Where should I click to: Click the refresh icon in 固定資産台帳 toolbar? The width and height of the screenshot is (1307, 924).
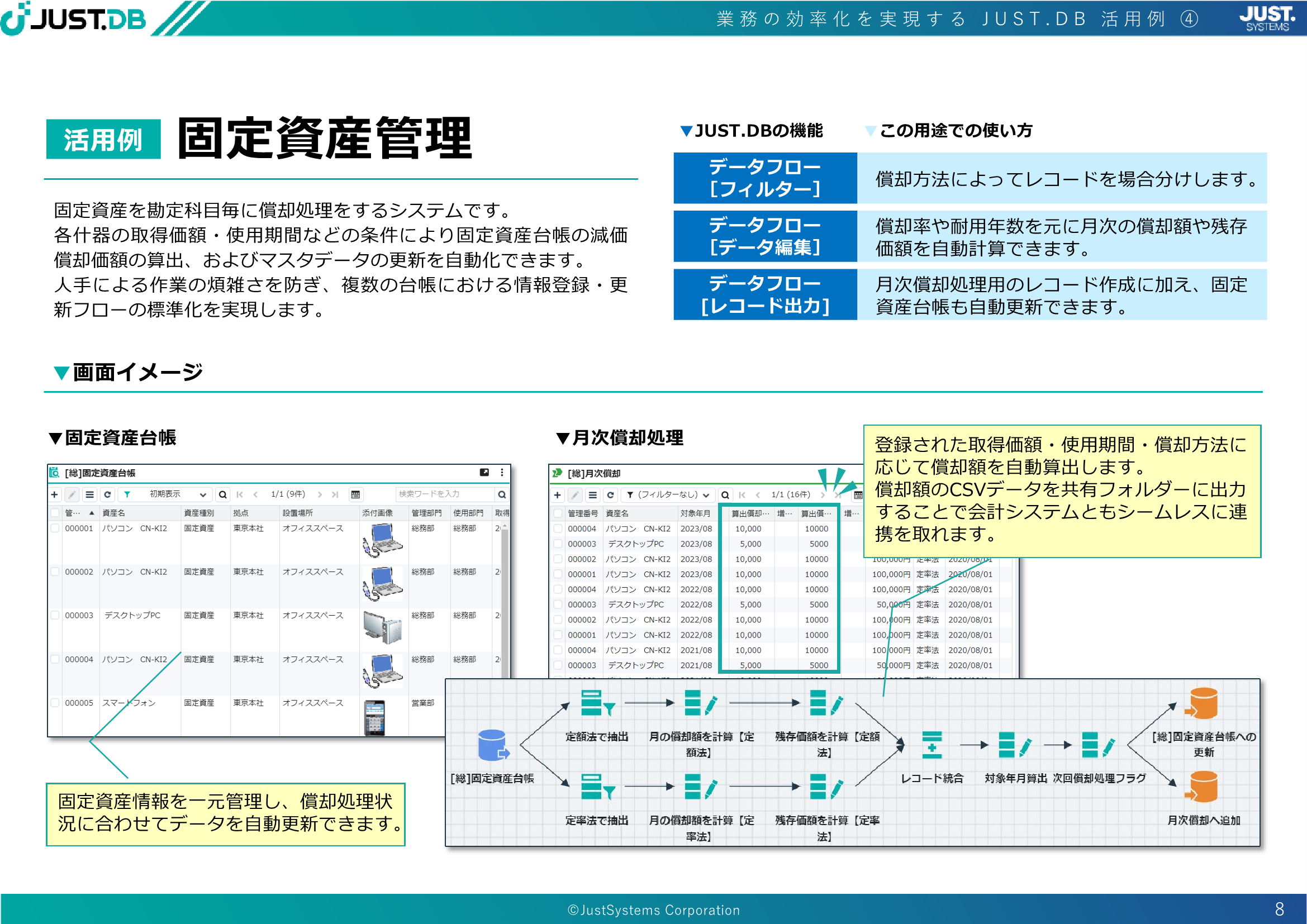click(x=107, y=494)
